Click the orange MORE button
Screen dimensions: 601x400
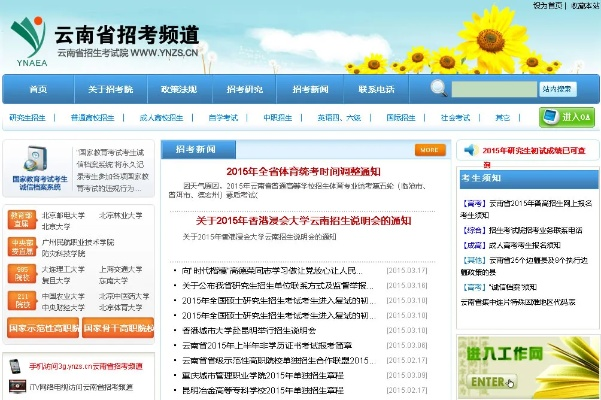click(430, 150)
